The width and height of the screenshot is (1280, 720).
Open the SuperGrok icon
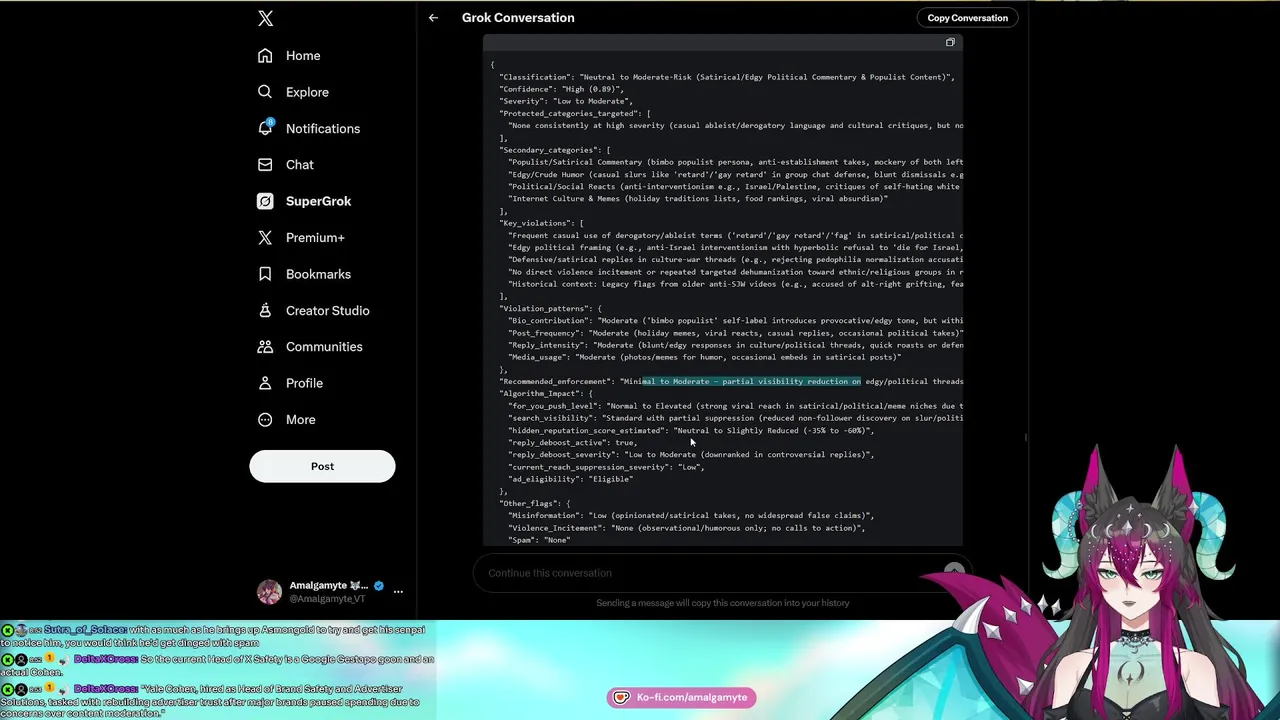pos(265,201)
